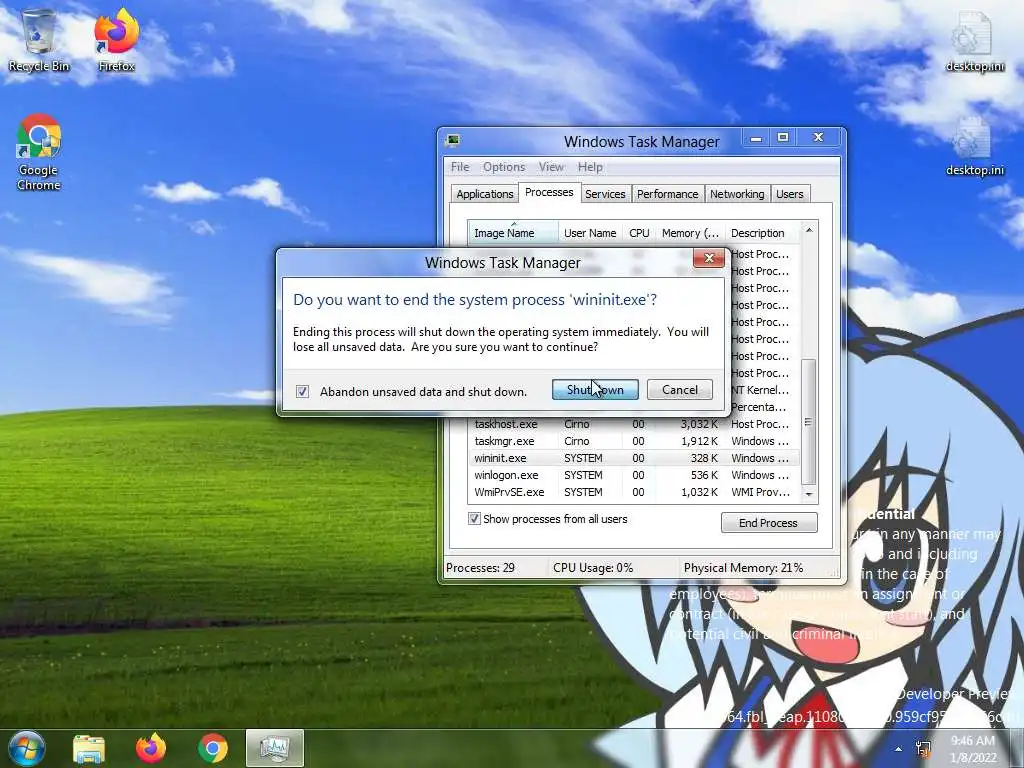Click the process list scrollbar thumb

coord(809,421)
